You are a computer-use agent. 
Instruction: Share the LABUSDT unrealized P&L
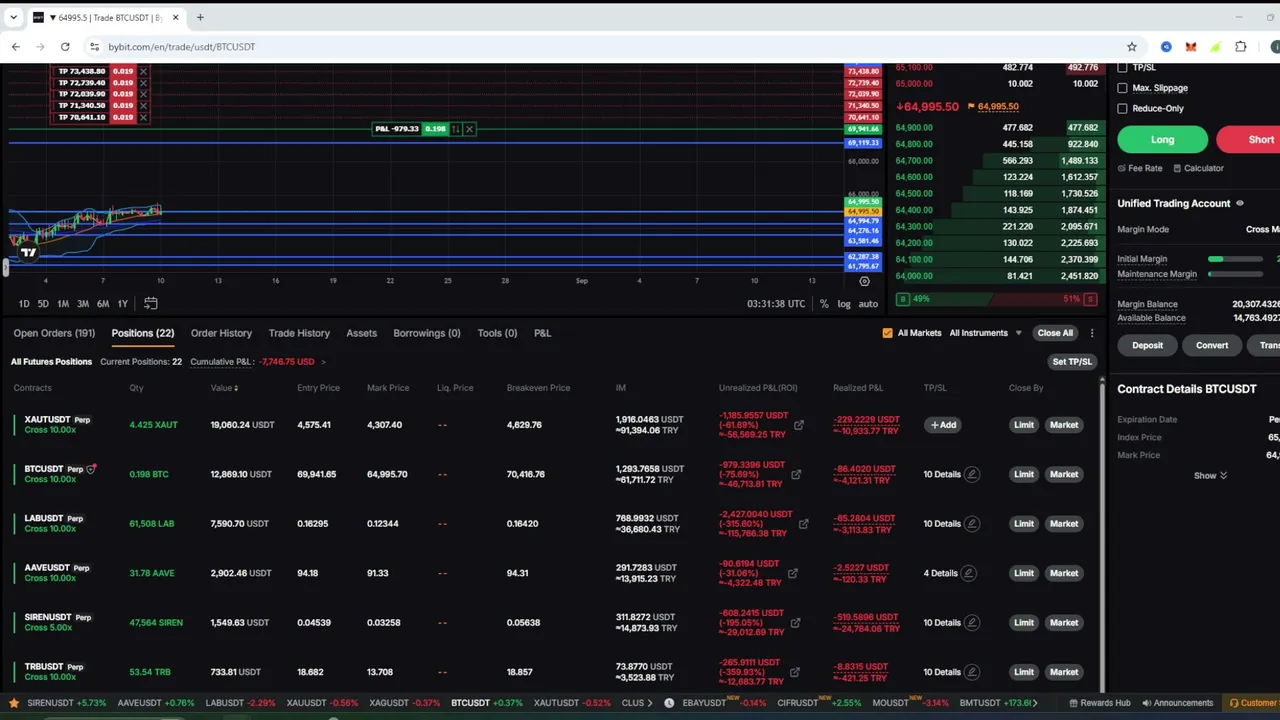click(803, 523)
